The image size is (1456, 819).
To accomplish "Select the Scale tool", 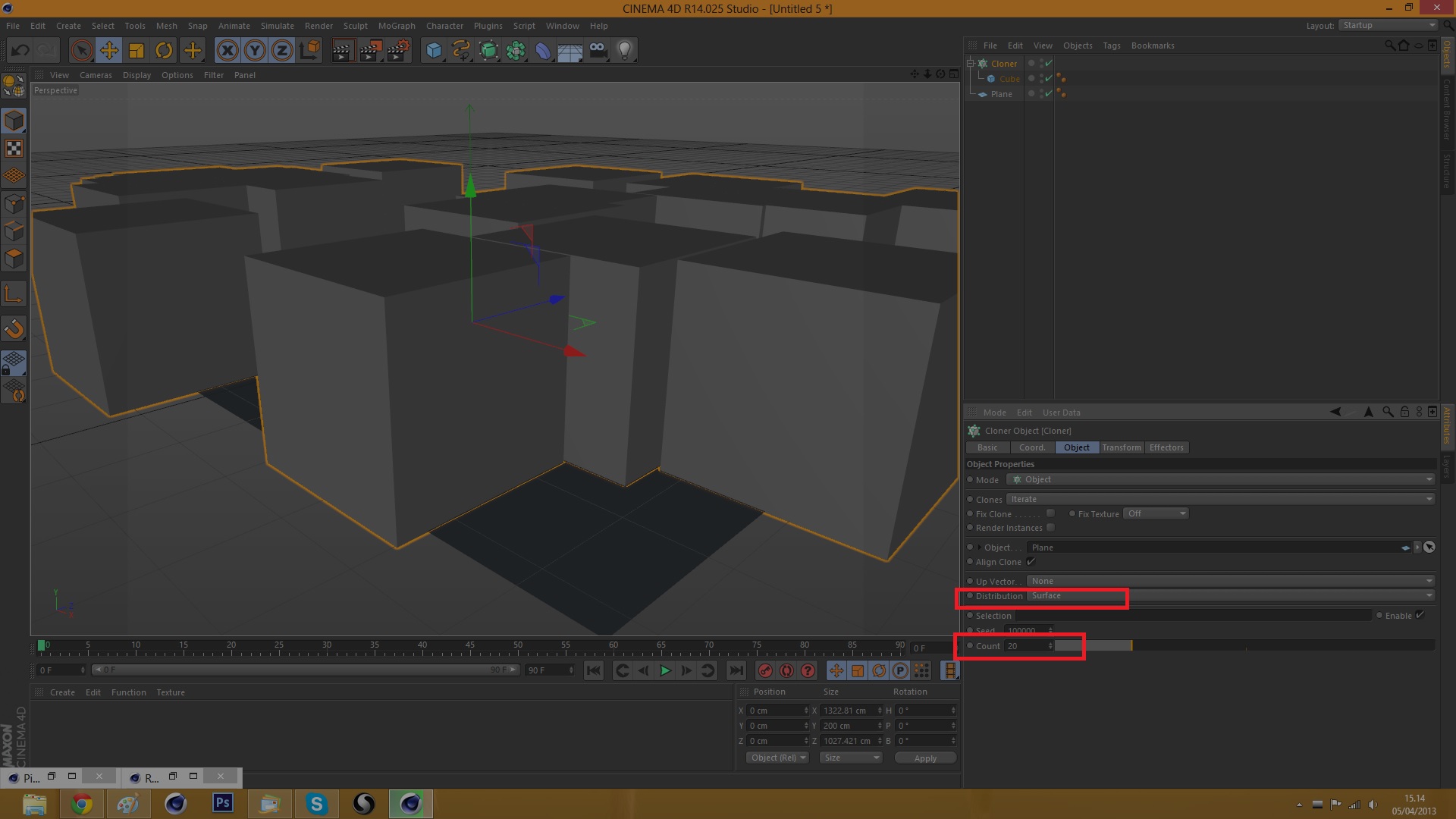I will point(136,51).
